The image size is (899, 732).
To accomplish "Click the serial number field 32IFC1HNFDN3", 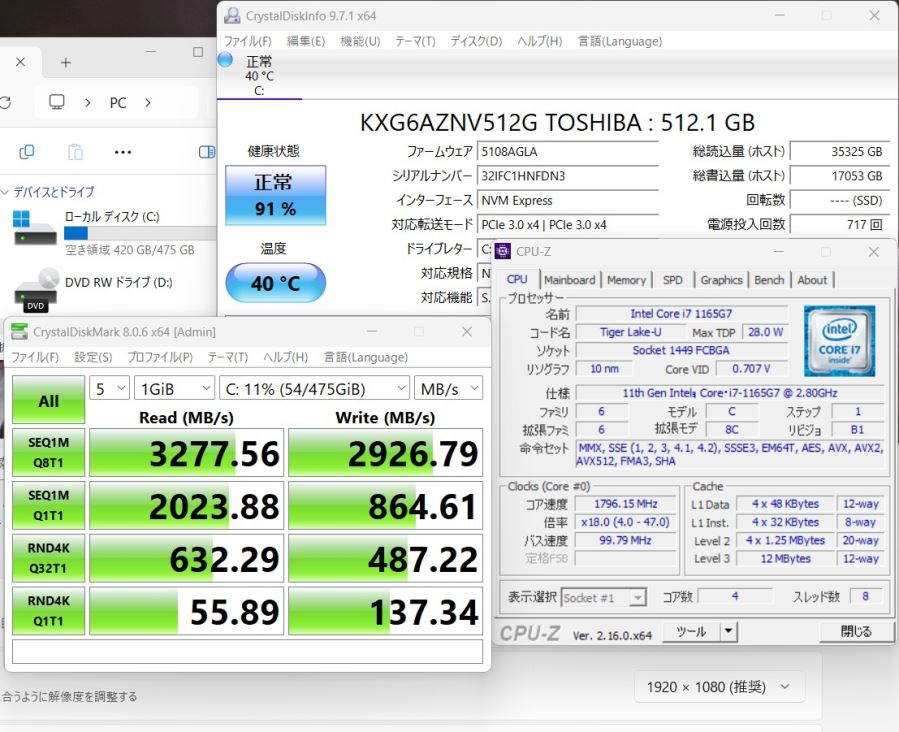I will click(x=568, y=176).
